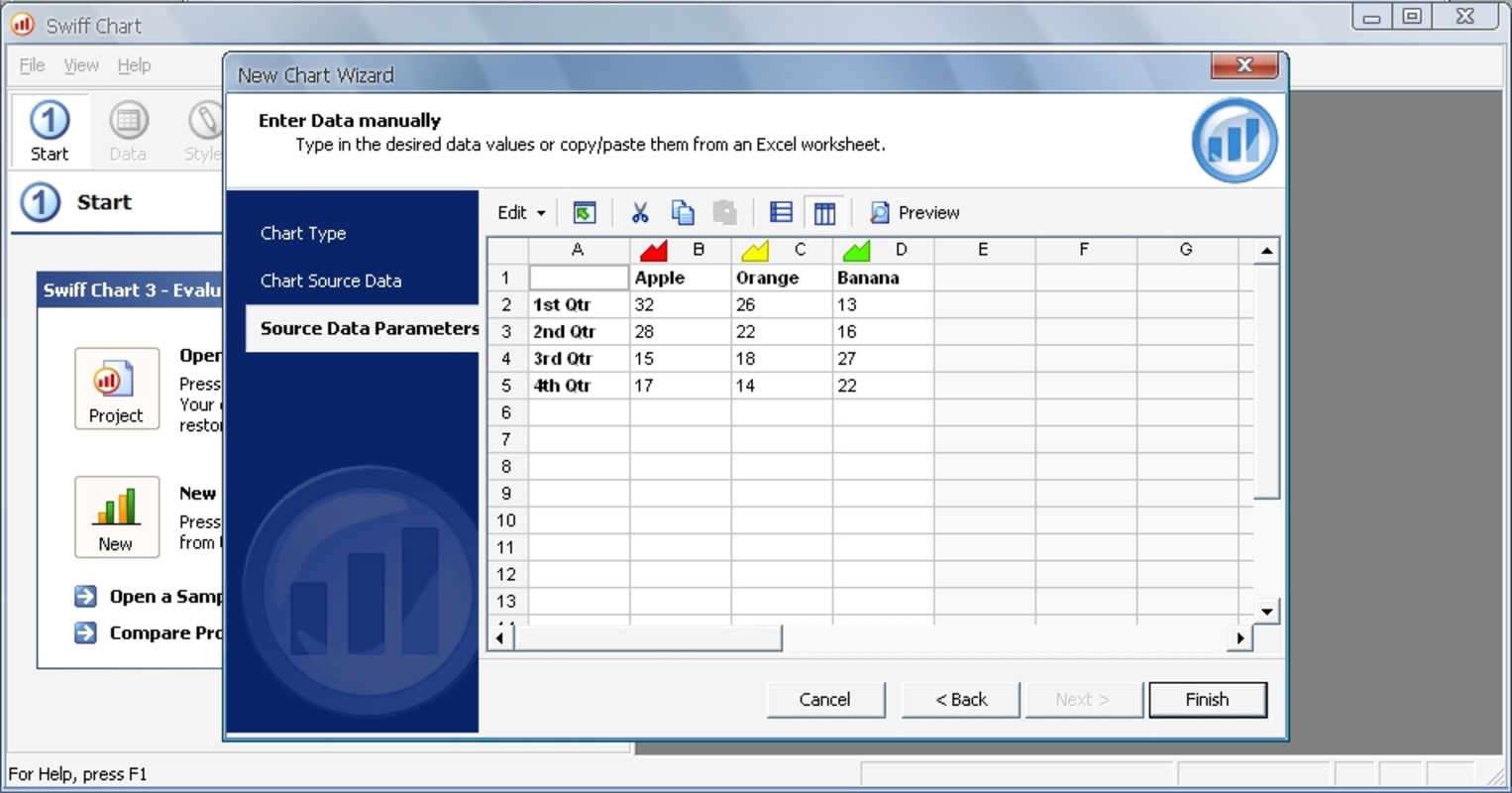Click the Apple 4th Qtr value 17
Image resolution: width=1512 pixels, height=793 pixels.
pos(681,386)
